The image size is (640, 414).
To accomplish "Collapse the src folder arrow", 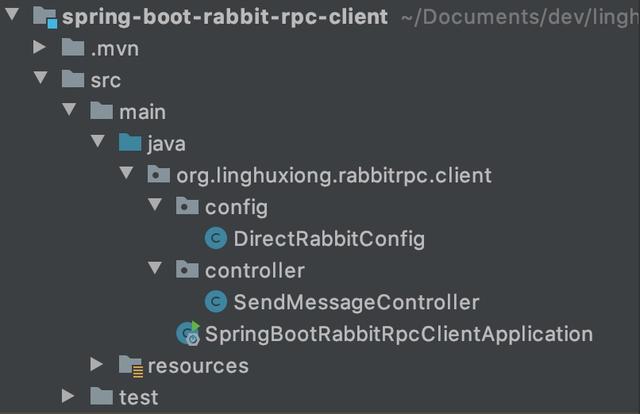I will click(40, 78).
